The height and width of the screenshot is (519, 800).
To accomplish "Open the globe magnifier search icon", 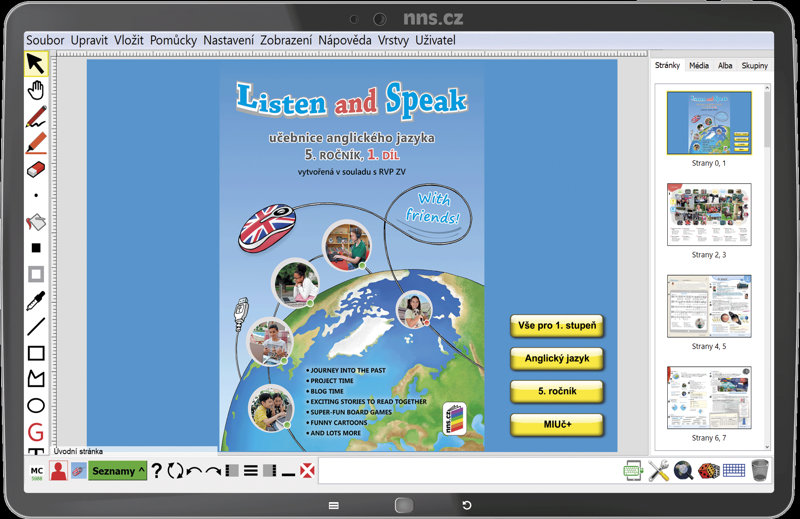I will (684, 471).
